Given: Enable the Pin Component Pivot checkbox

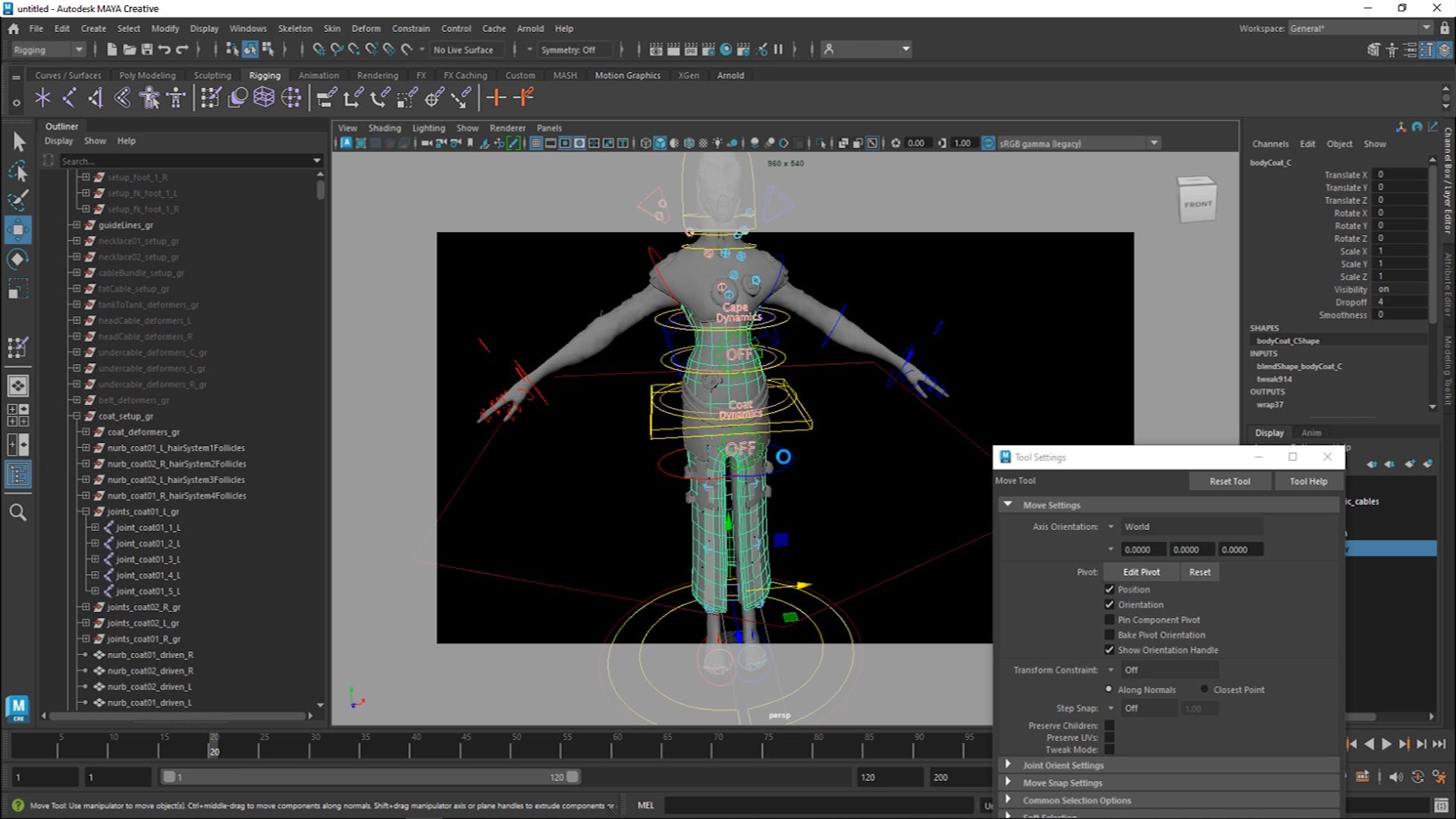Looking at the screenshot, I should pos(1110,620).
